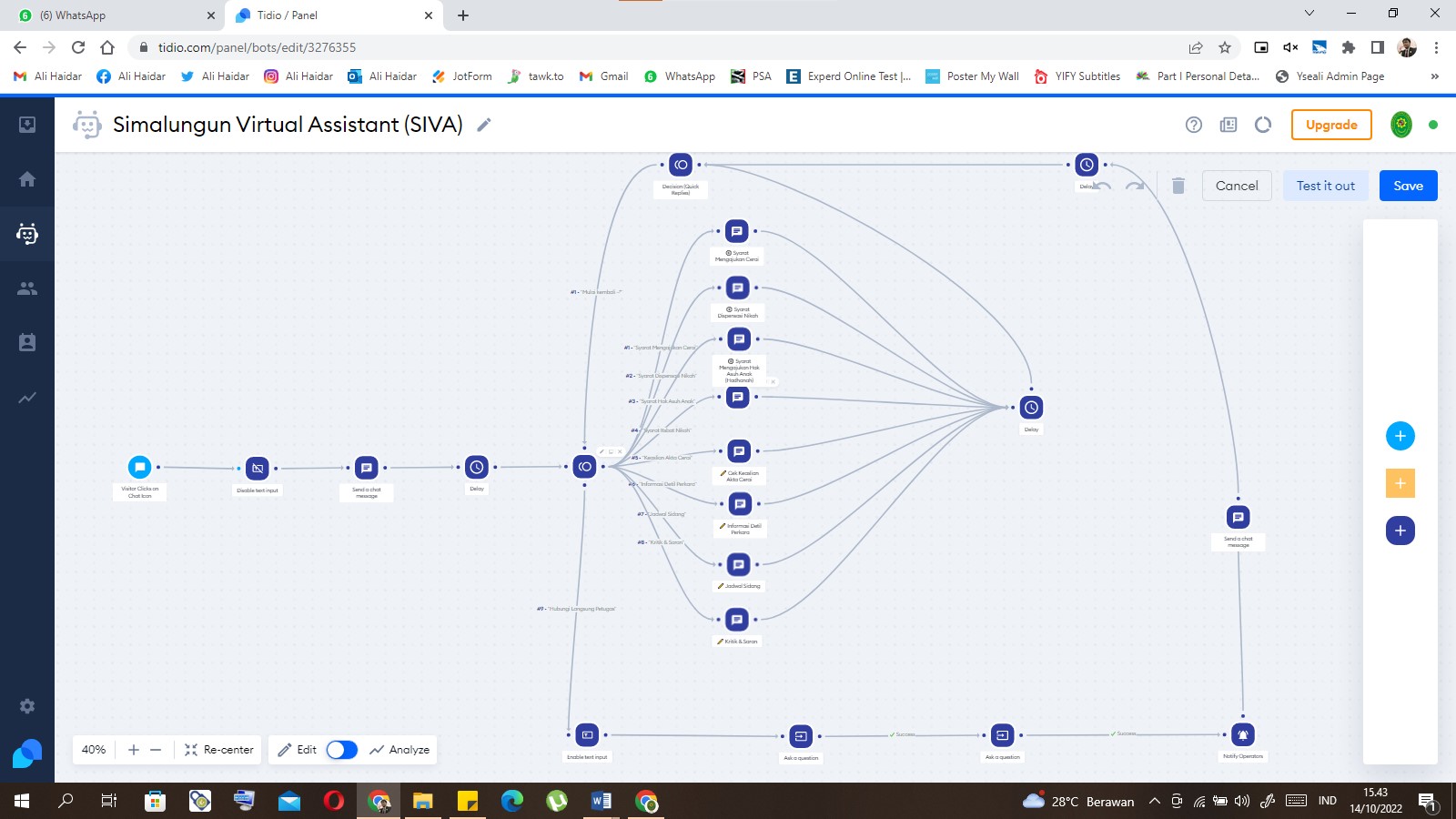Bookmark this page with the star icon
This screenshot has height=819, width=1456.
pyautogui.click(x=1225, y=47)
